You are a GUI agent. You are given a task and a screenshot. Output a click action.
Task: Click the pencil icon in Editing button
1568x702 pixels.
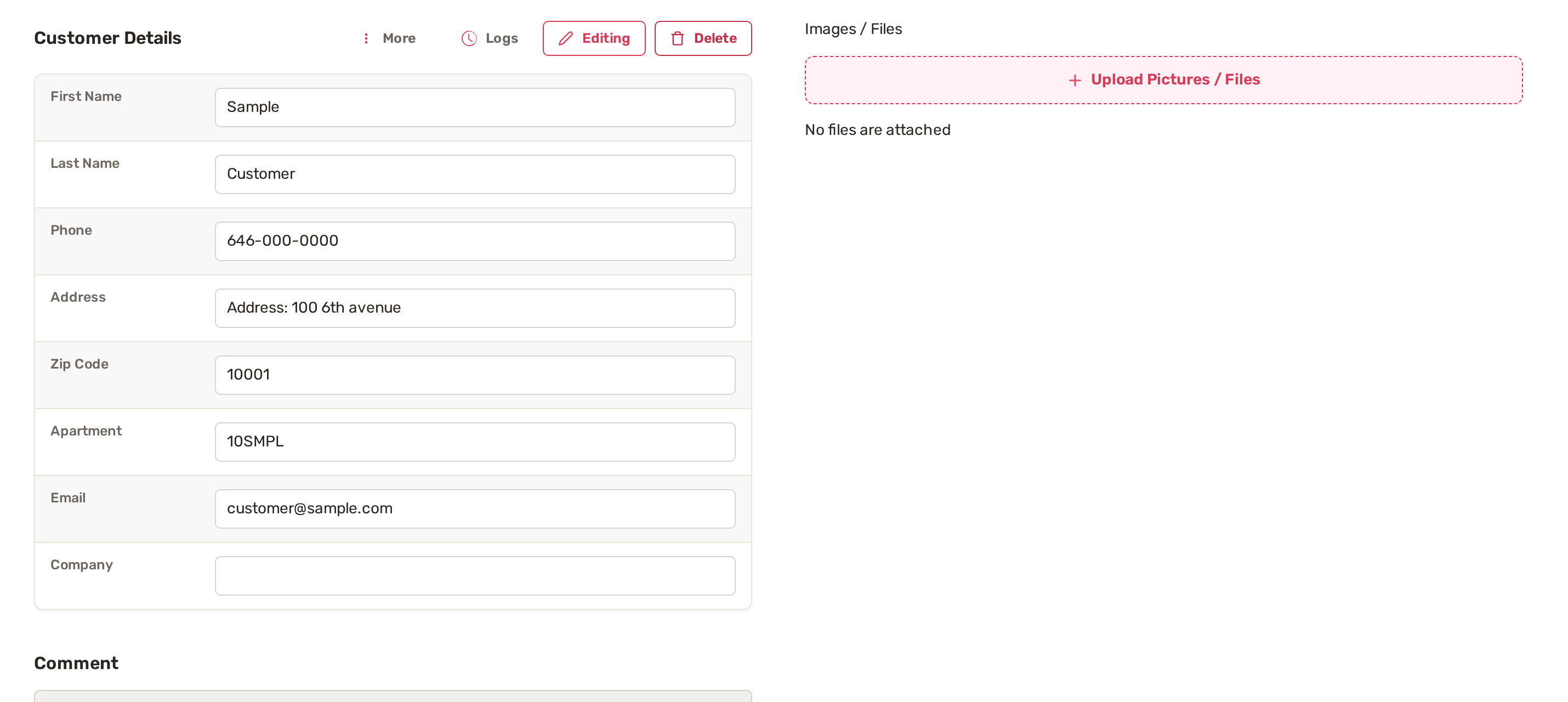(x=565, y=38)
